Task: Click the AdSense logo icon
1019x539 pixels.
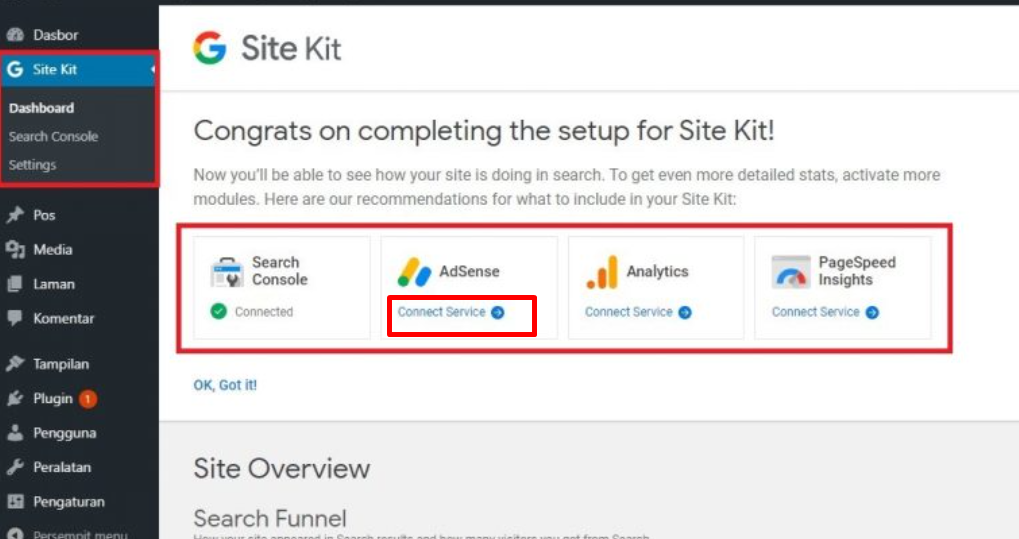Action: (x=414, y=272)
